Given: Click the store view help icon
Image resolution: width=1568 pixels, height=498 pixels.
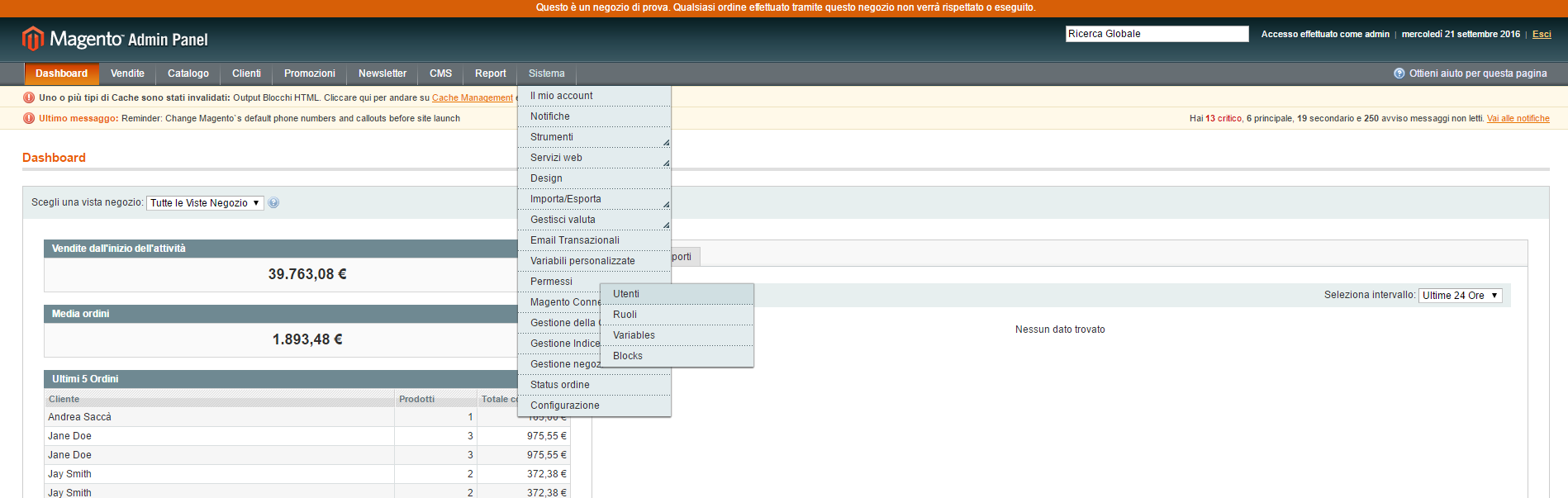Looking at the screenshot, I should (x=273, y=203).
